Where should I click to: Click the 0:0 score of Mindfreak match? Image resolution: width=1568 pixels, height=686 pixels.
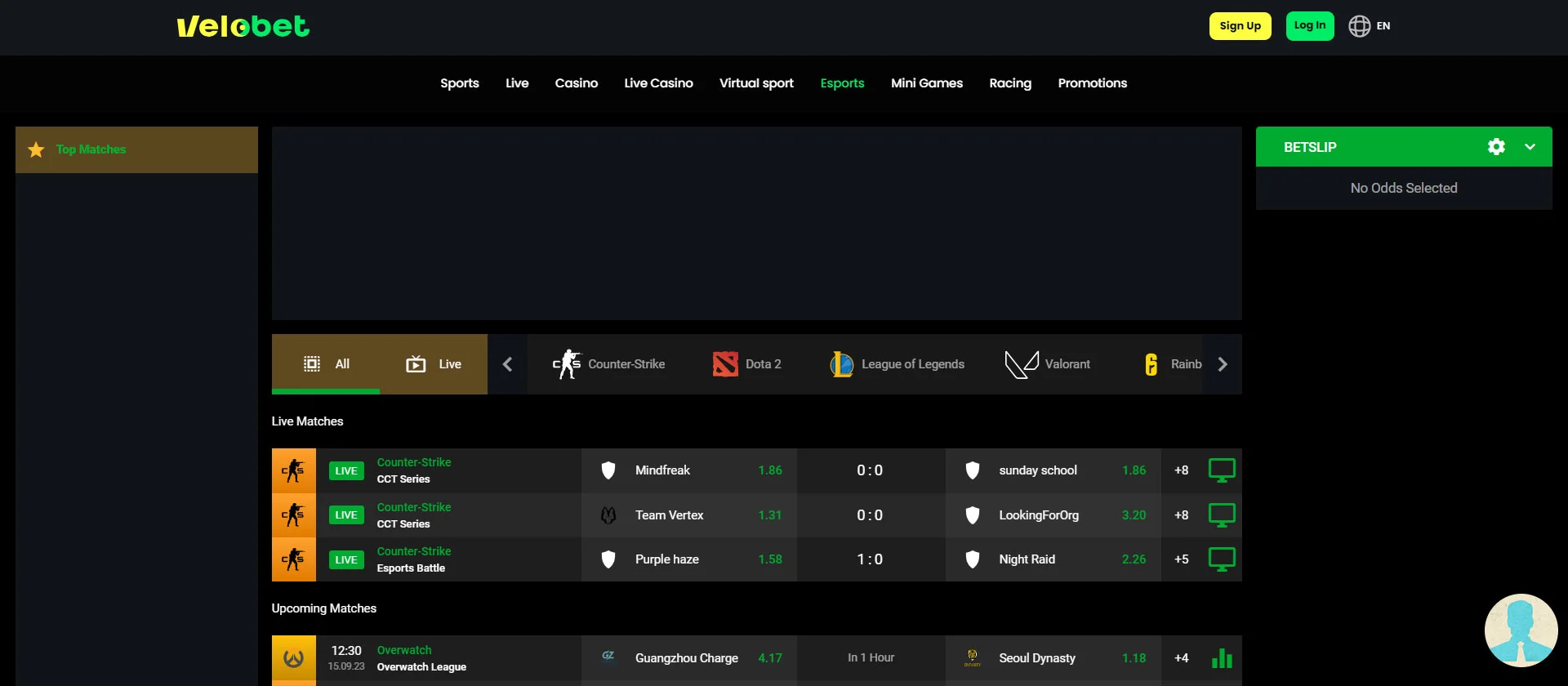point(870,470)
